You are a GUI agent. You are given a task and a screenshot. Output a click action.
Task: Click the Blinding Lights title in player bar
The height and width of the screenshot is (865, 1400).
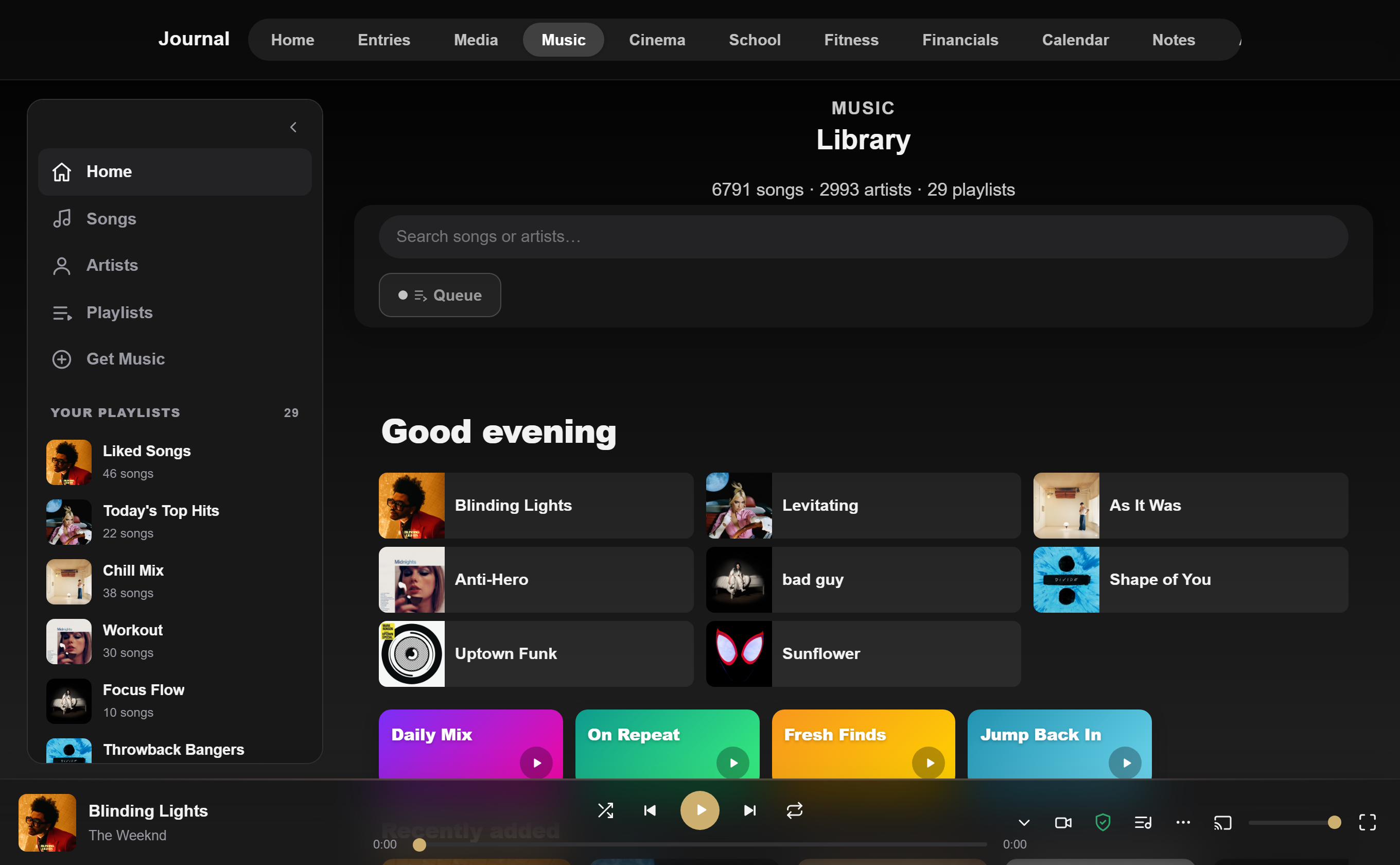(148, 810)
